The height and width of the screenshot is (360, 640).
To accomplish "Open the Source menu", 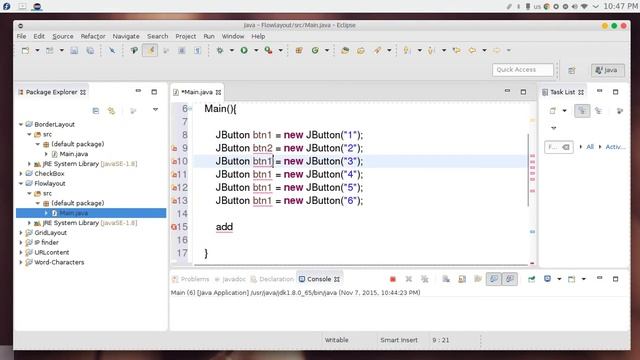I will click(63, 36).
